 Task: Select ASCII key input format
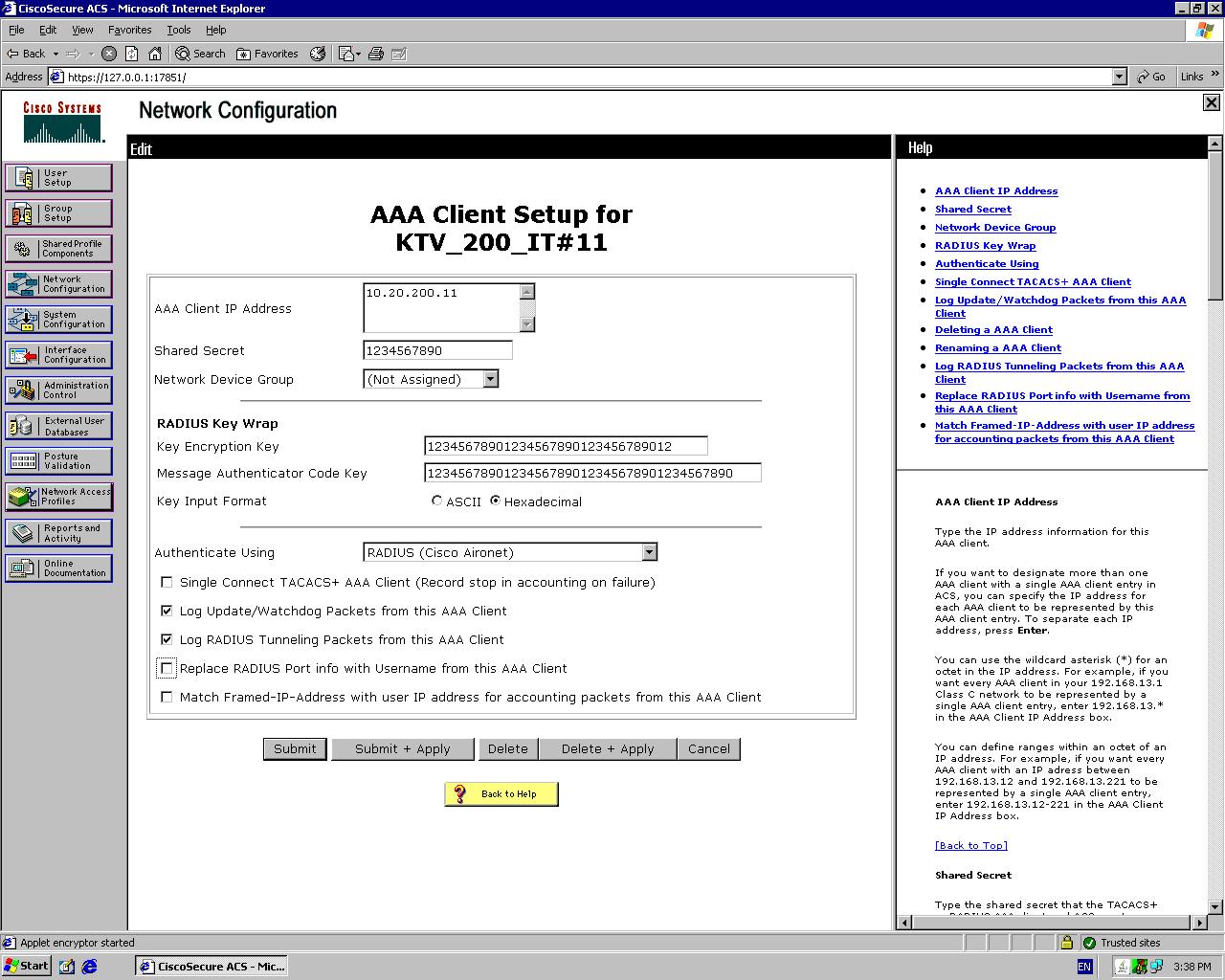tap(437, 501)
